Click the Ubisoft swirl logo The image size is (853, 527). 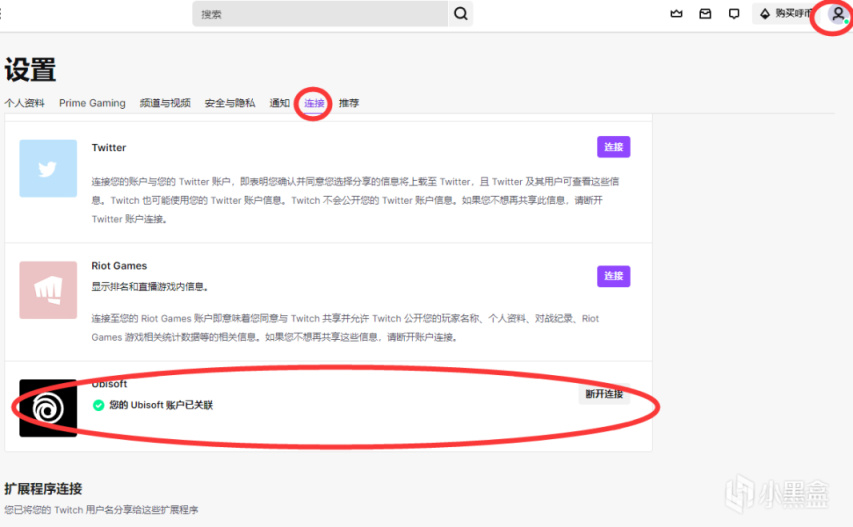click(x=48, y=408)
